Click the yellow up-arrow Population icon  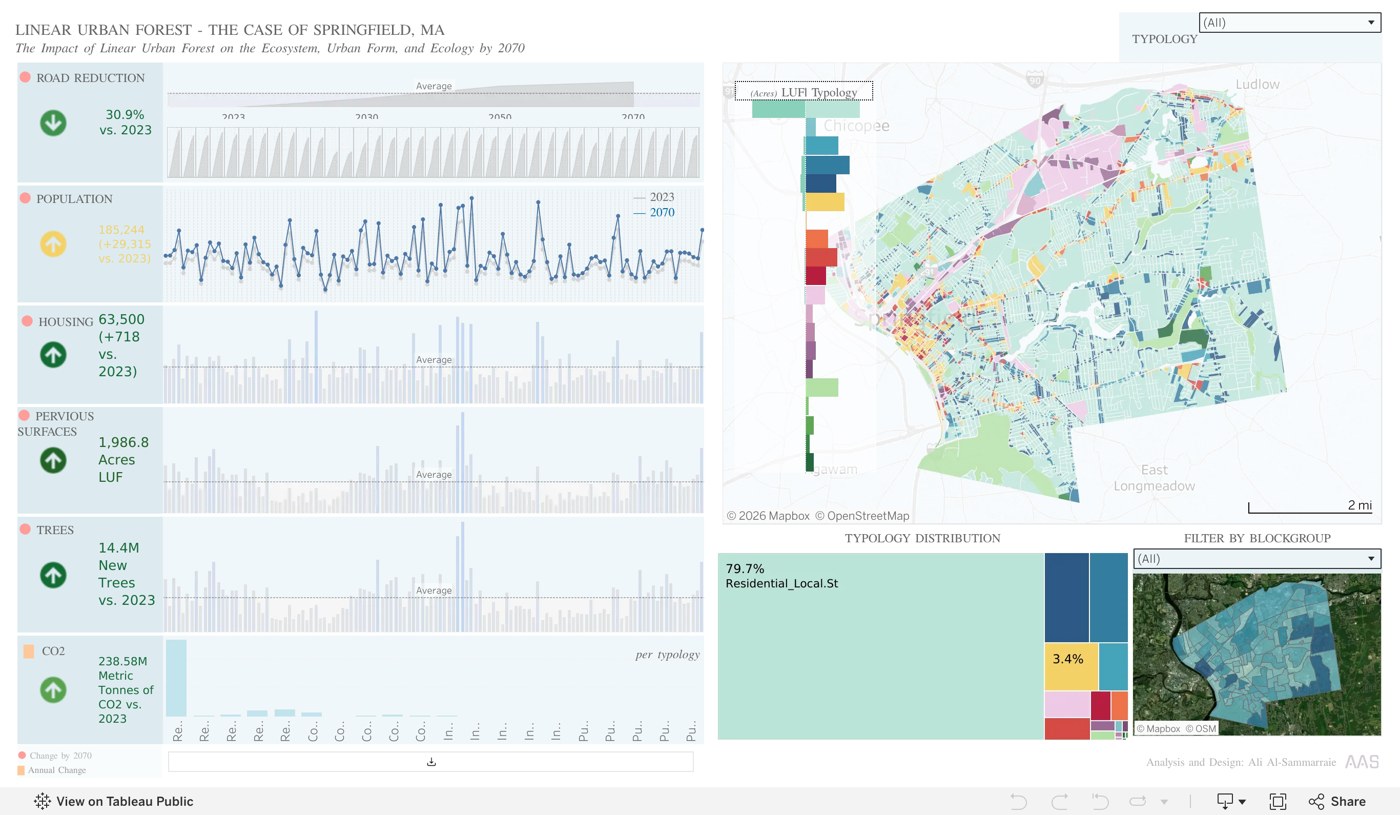click(53, 243)
